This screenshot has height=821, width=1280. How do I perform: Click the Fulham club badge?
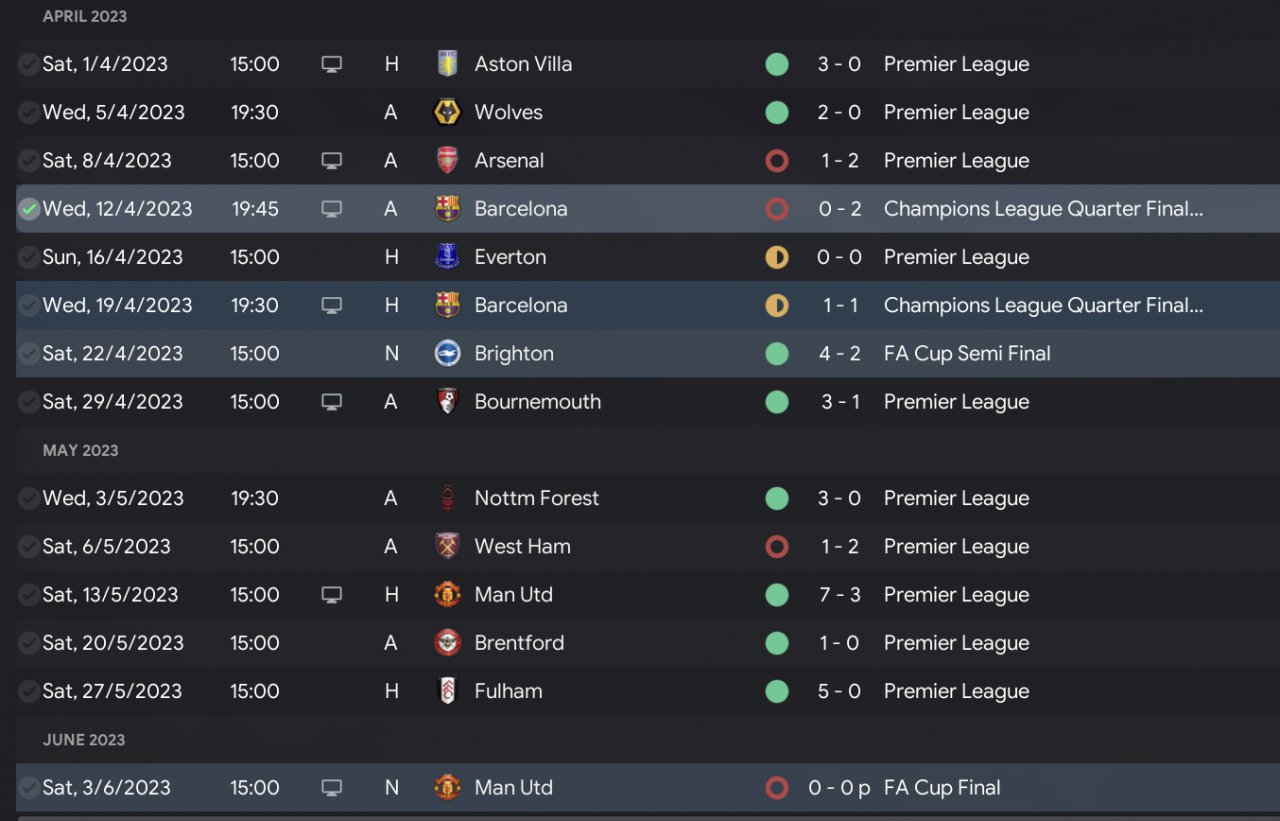click(x=447, y=691)
